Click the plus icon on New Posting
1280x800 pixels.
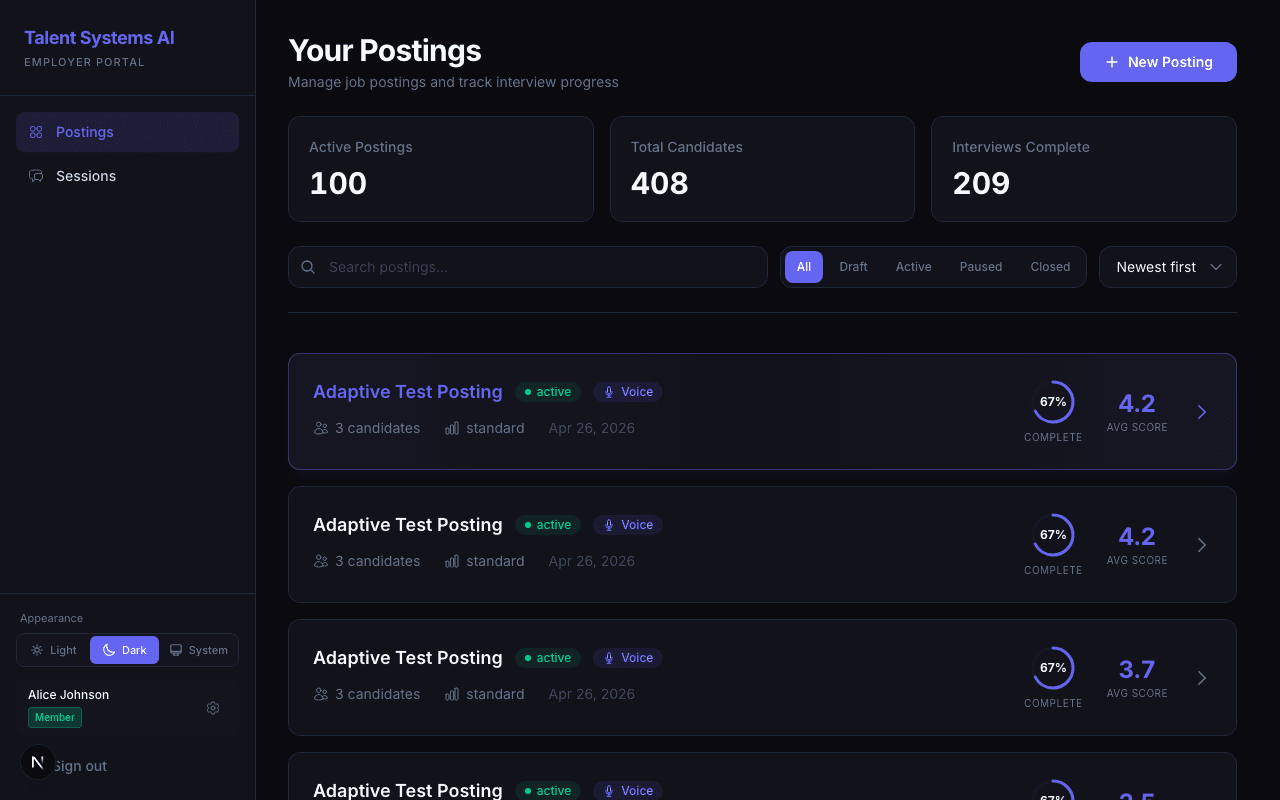[1112, 62]
